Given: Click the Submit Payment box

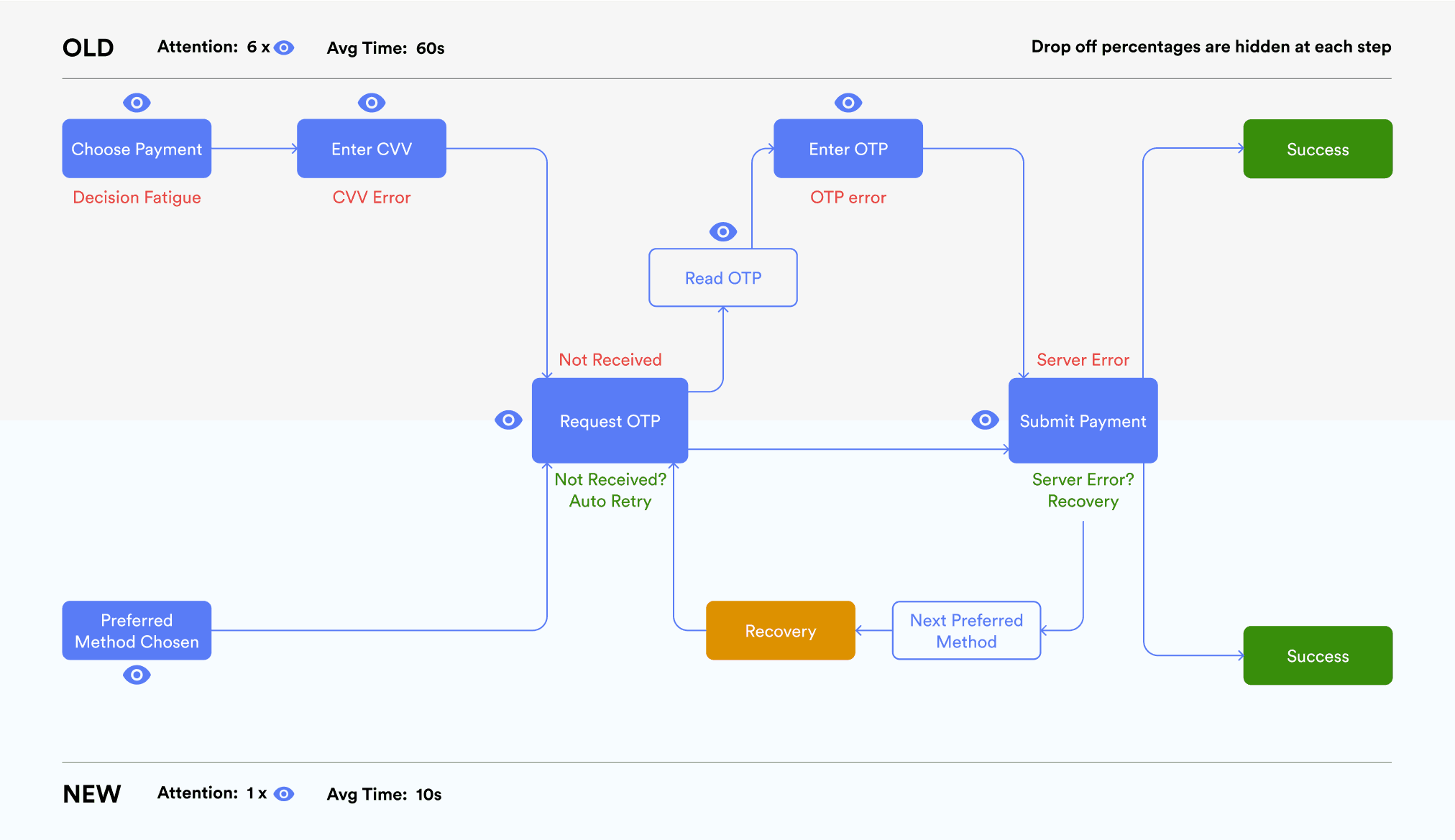Looking at the screenshot, I should point(1083,420).
